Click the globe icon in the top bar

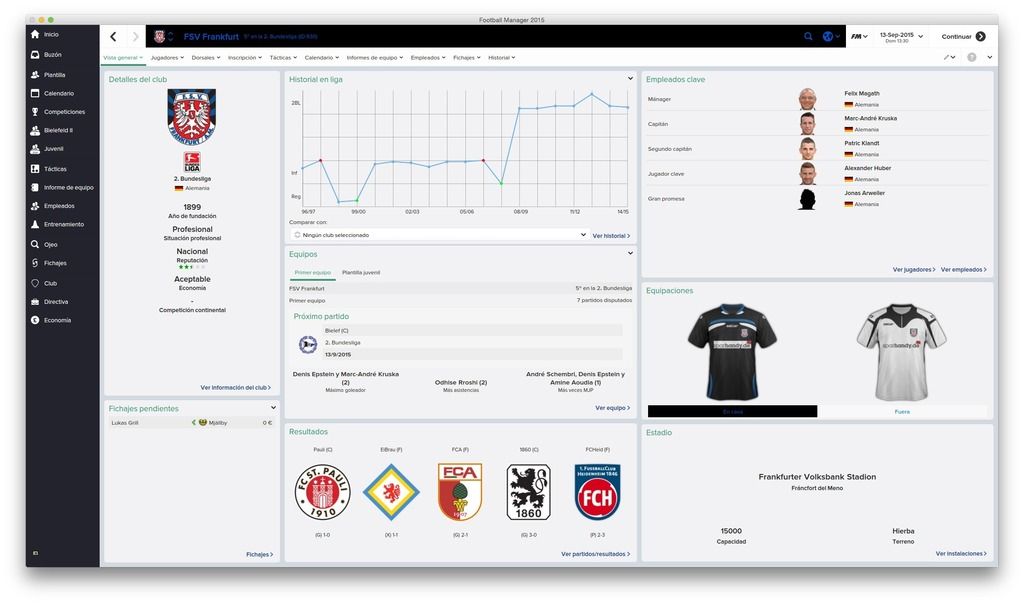(827, 37)
